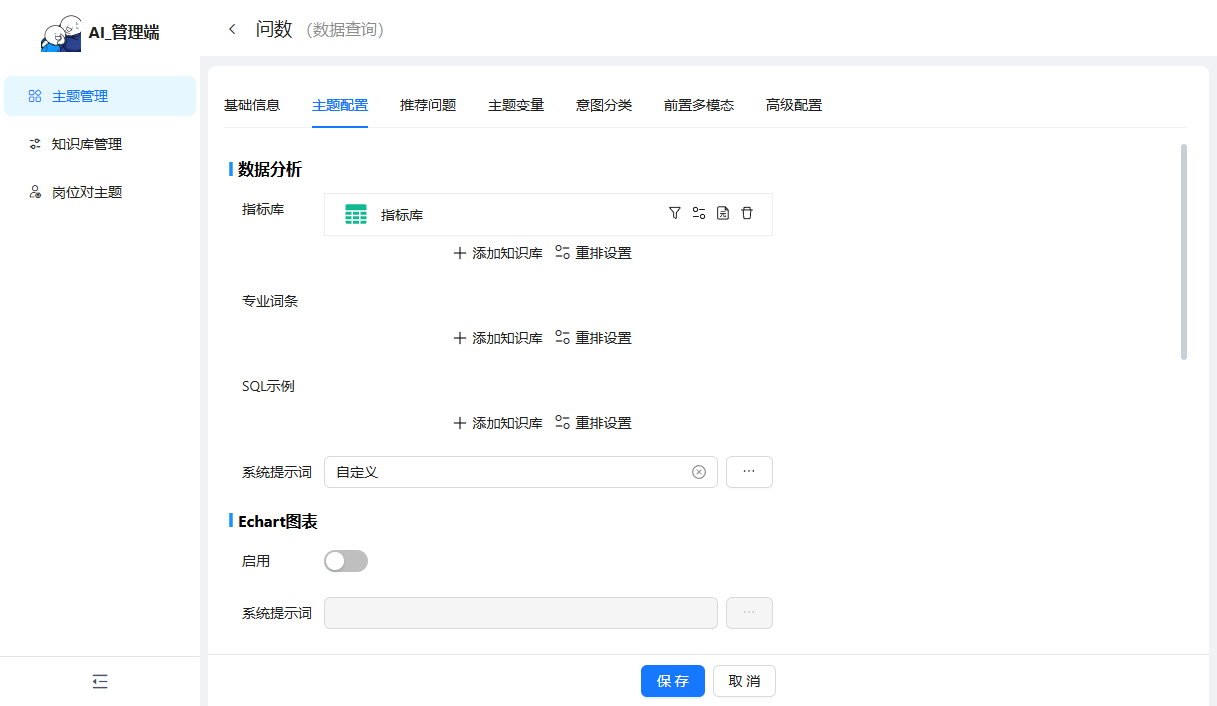Open the 高级配置 tab
Viewport: 1217px width, 706px height.
click(x=794, y=105)
